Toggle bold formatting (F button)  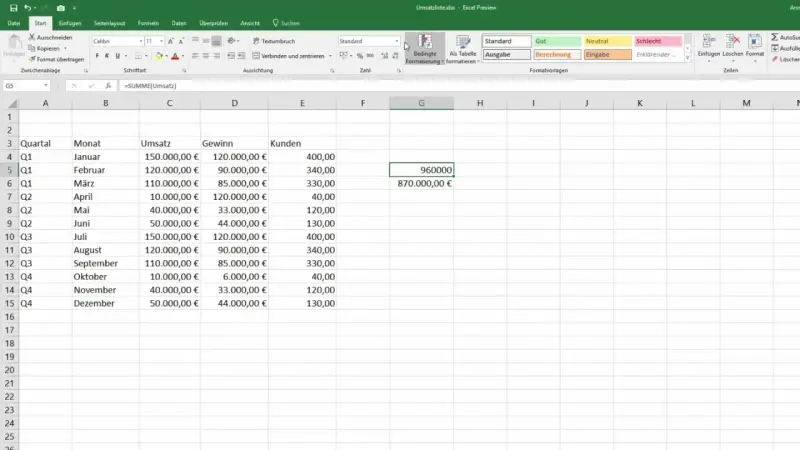[97, 56]
